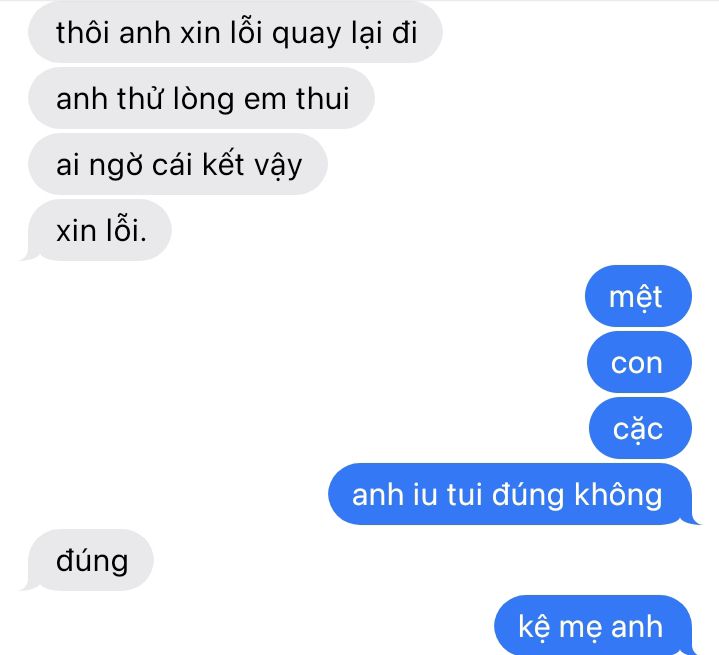Click the tail of the gray "đúng" bubble
Viewport: 719px width, 655px height.
coord(30,584)
